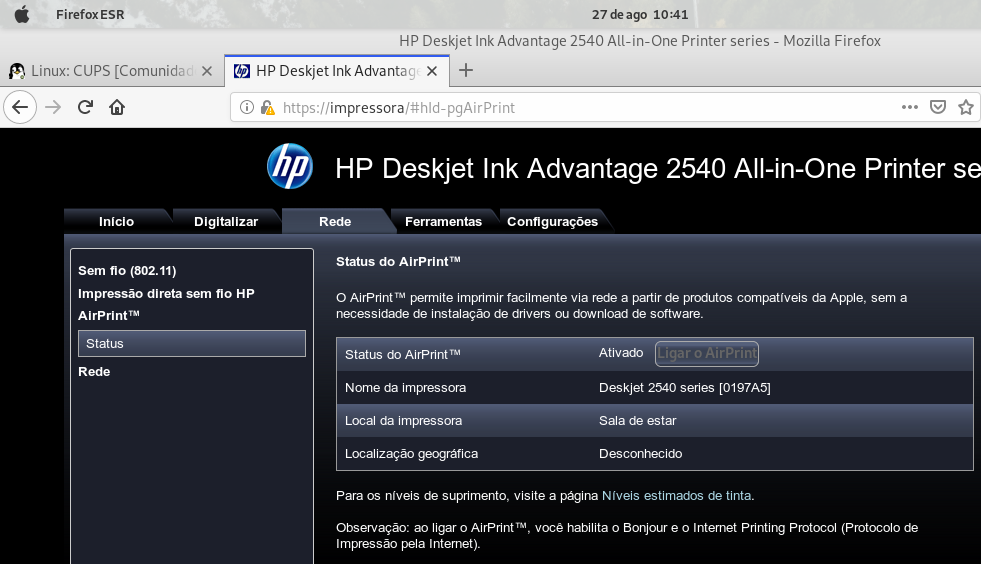
Task: Select Status item in sidebar
Action: (x=192, y=344)
